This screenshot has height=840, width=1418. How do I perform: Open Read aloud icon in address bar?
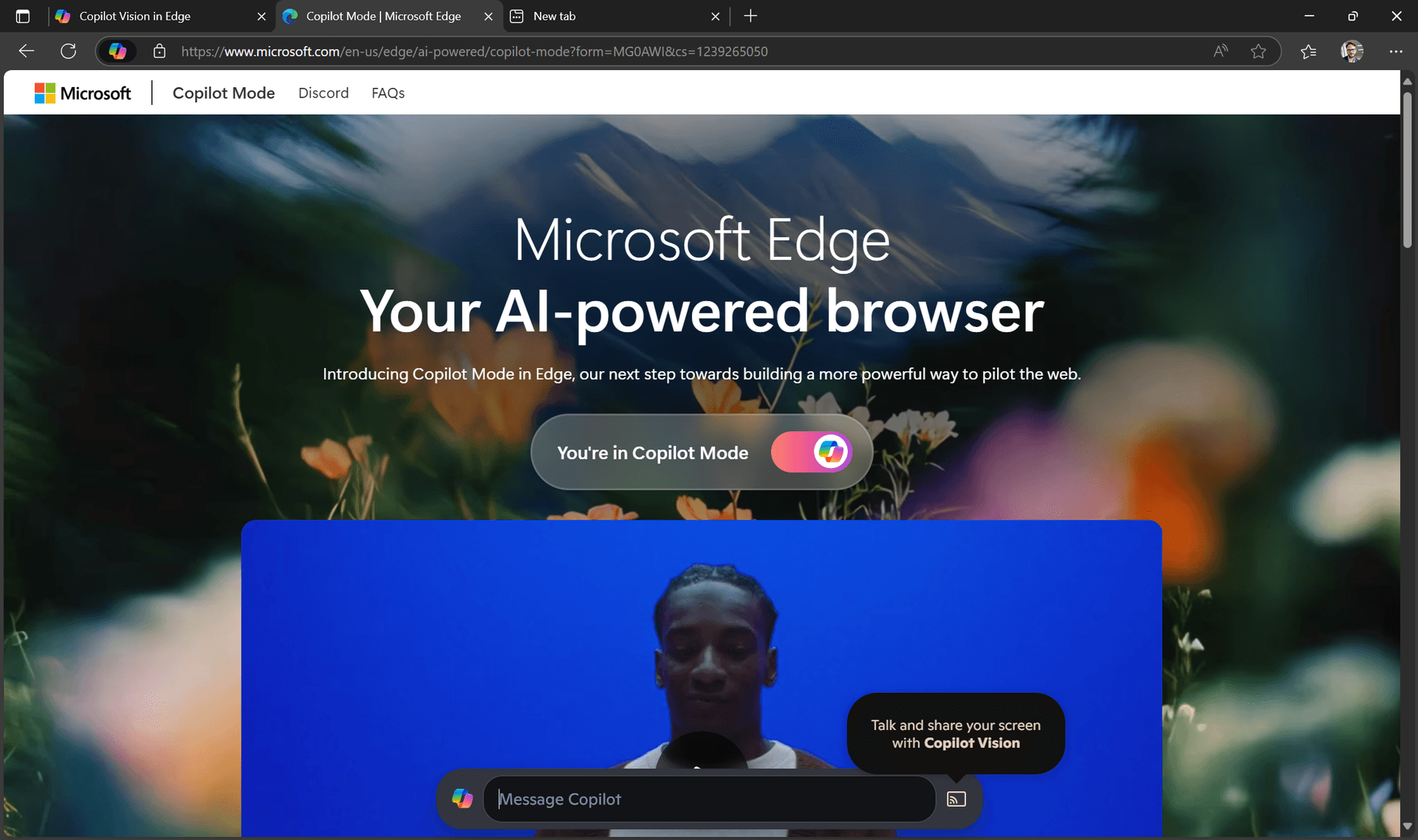point(1220,51)
